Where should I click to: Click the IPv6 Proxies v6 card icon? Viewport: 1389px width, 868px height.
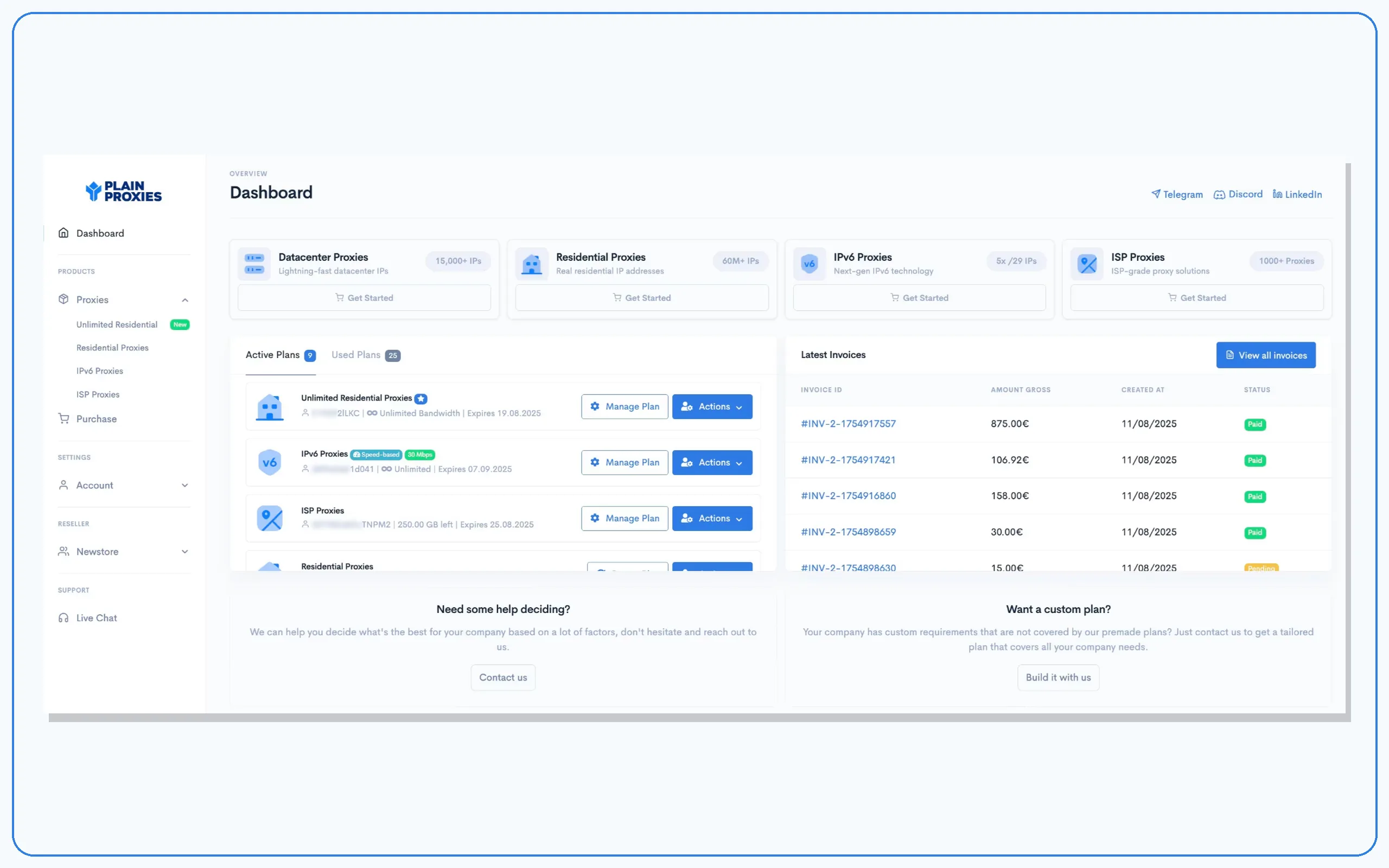tap(810, 264)
